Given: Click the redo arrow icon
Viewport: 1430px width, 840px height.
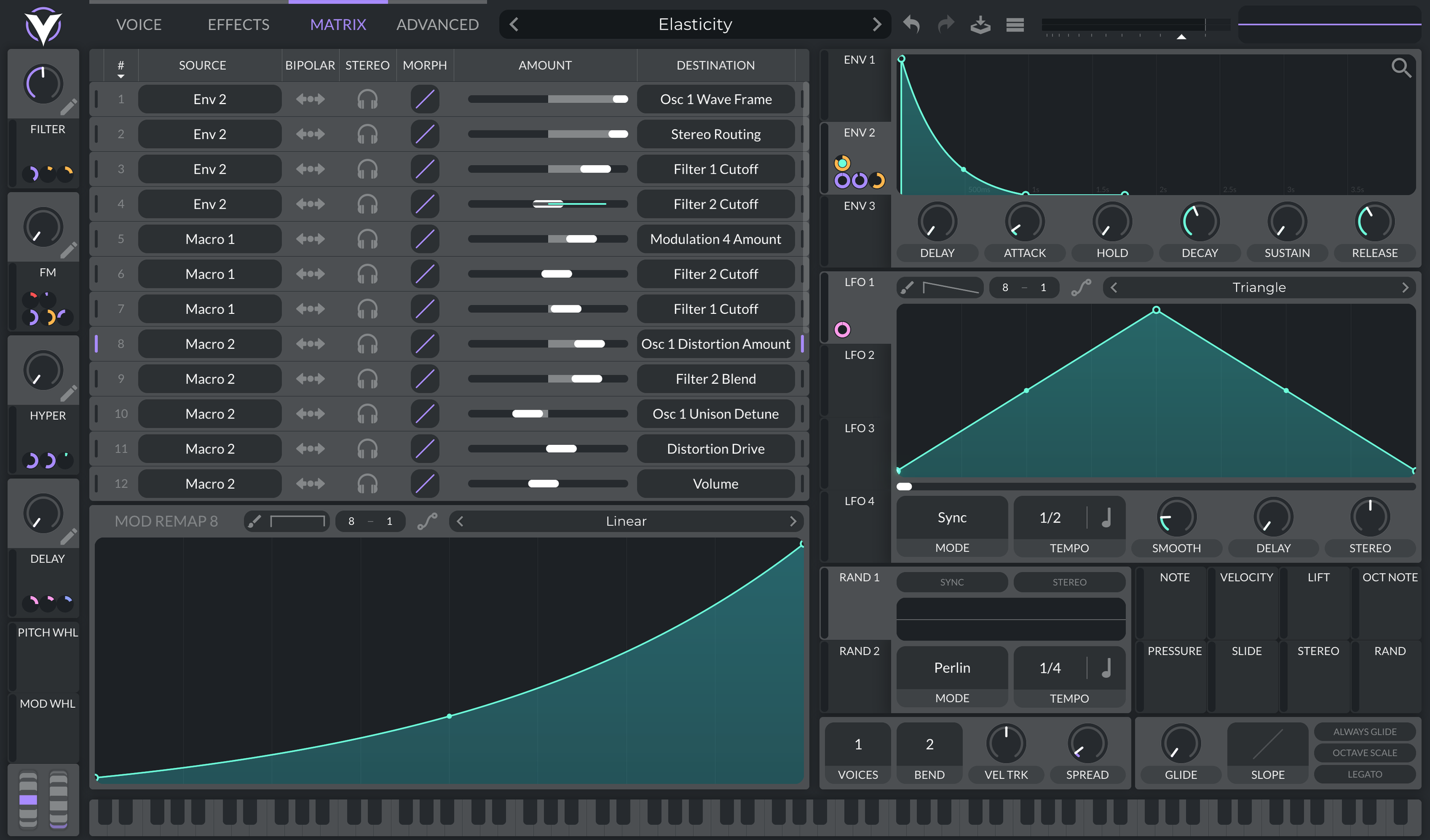Looking at the screenshot, I should (x=946, y=25).
